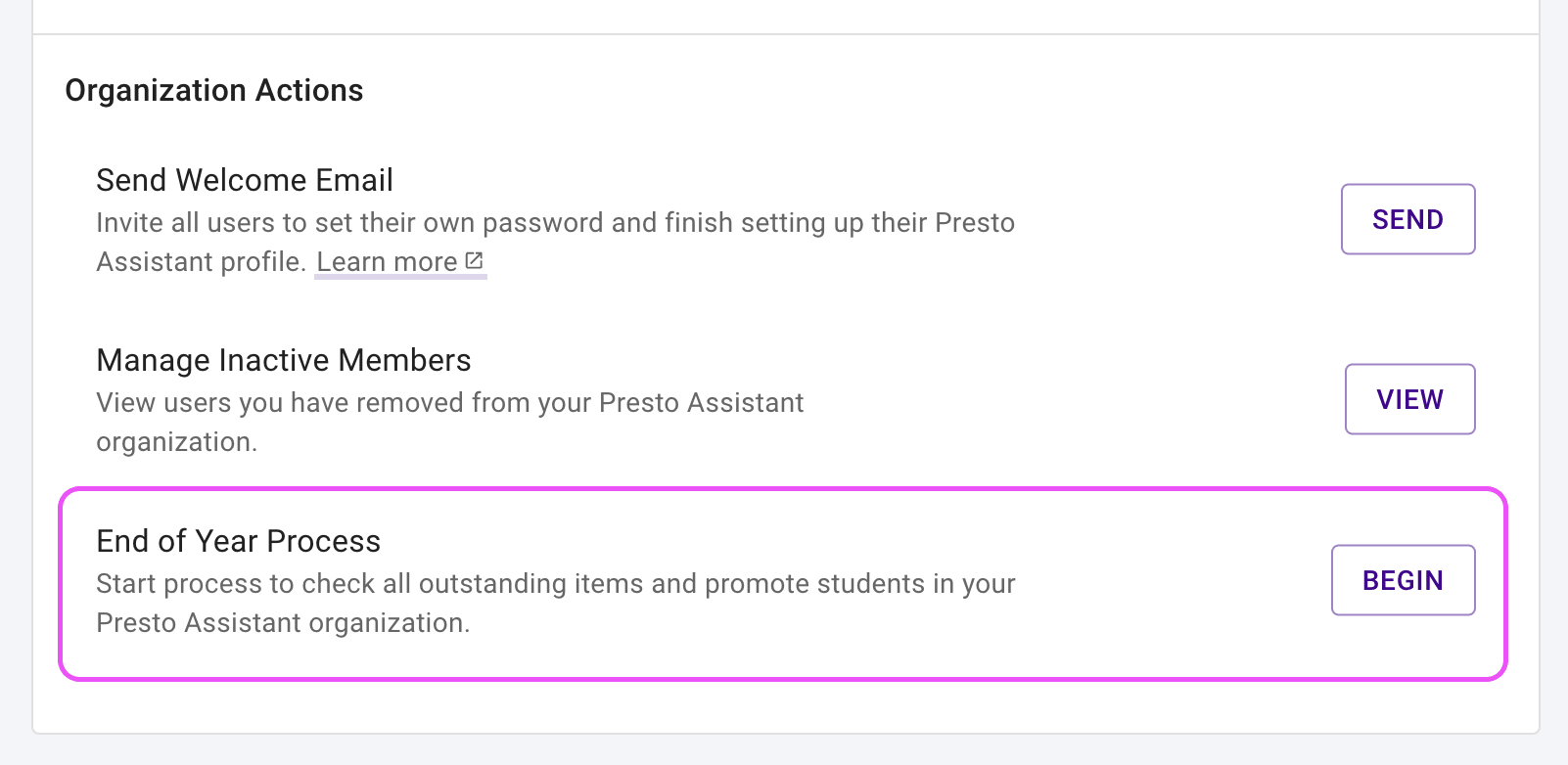Select the Manage Inactive Members title
This screenshot has height=765, width=1568.
[284, 360]
